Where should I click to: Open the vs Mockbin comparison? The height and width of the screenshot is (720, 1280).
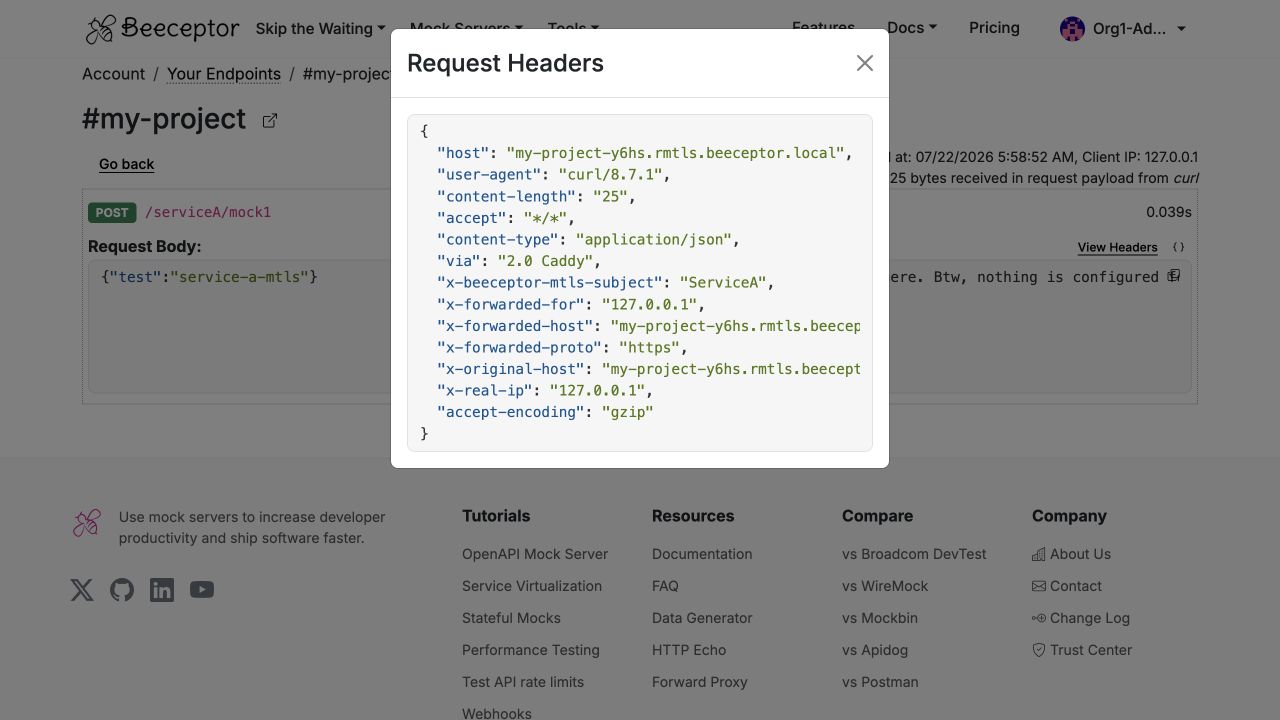coord(880,618)
